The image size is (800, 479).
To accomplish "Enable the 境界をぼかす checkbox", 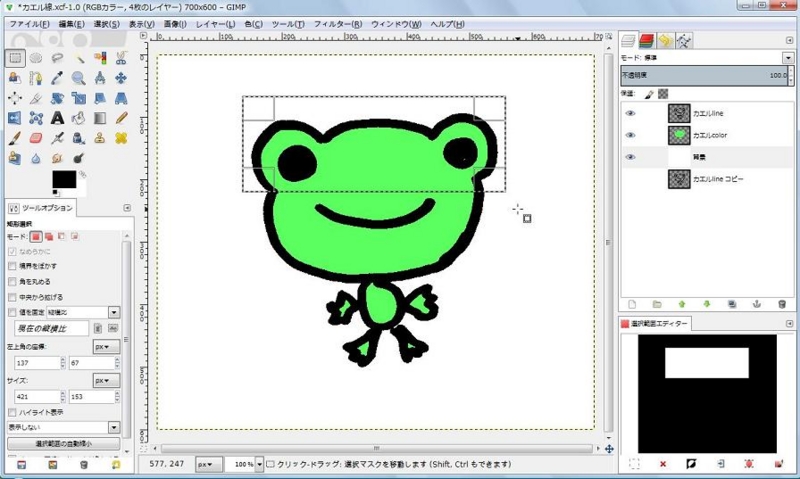I will (x=12, y=266).
